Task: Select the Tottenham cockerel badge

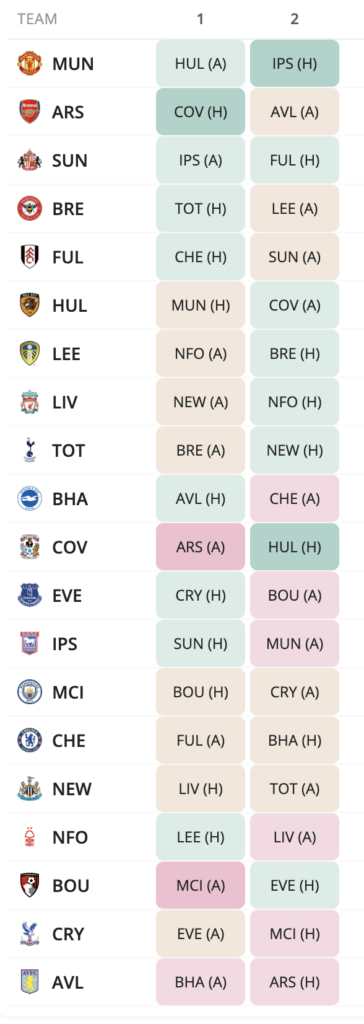Action: tap(29, 450)
